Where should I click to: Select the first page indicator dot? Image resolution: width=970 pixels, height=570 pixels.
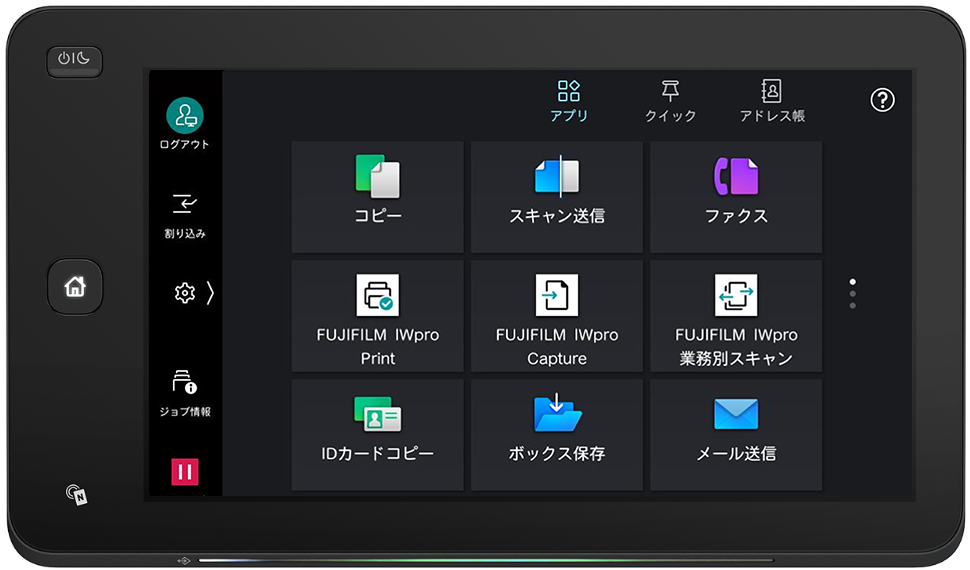point(852,282)
